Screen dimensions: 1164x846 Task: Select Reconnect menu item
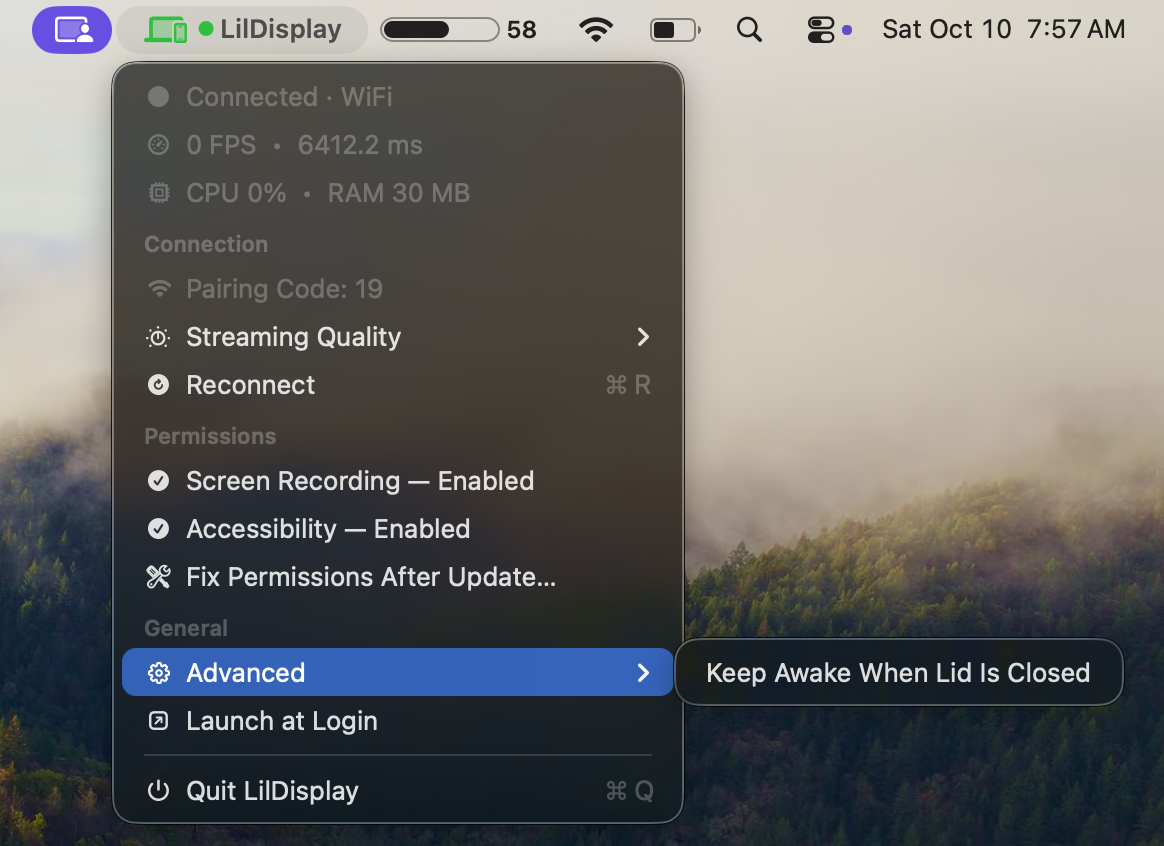(x=398, y=384)
